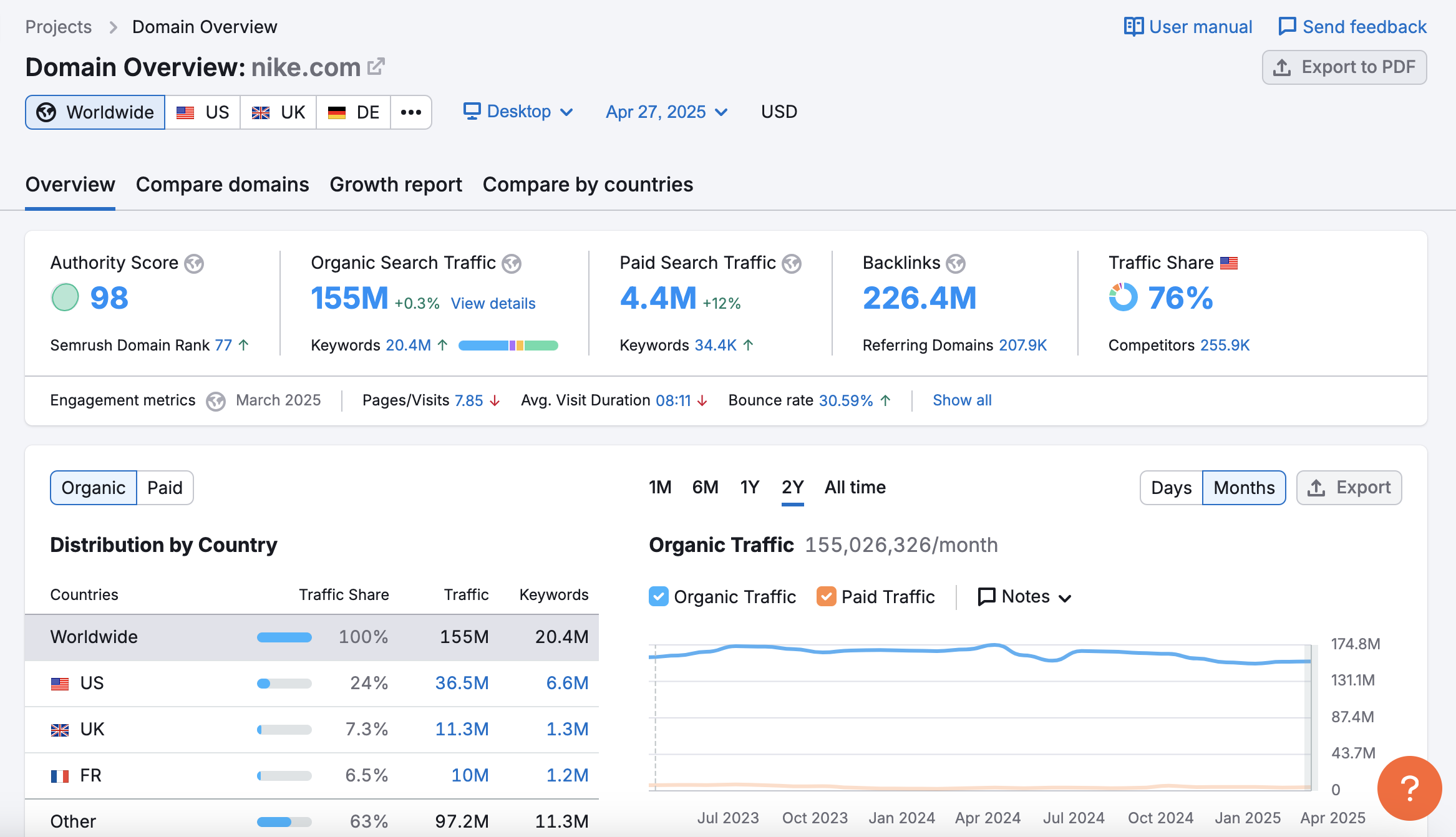Disable the Paid Traffic checkbox
1456x837 pixels.
coord(827,596)
